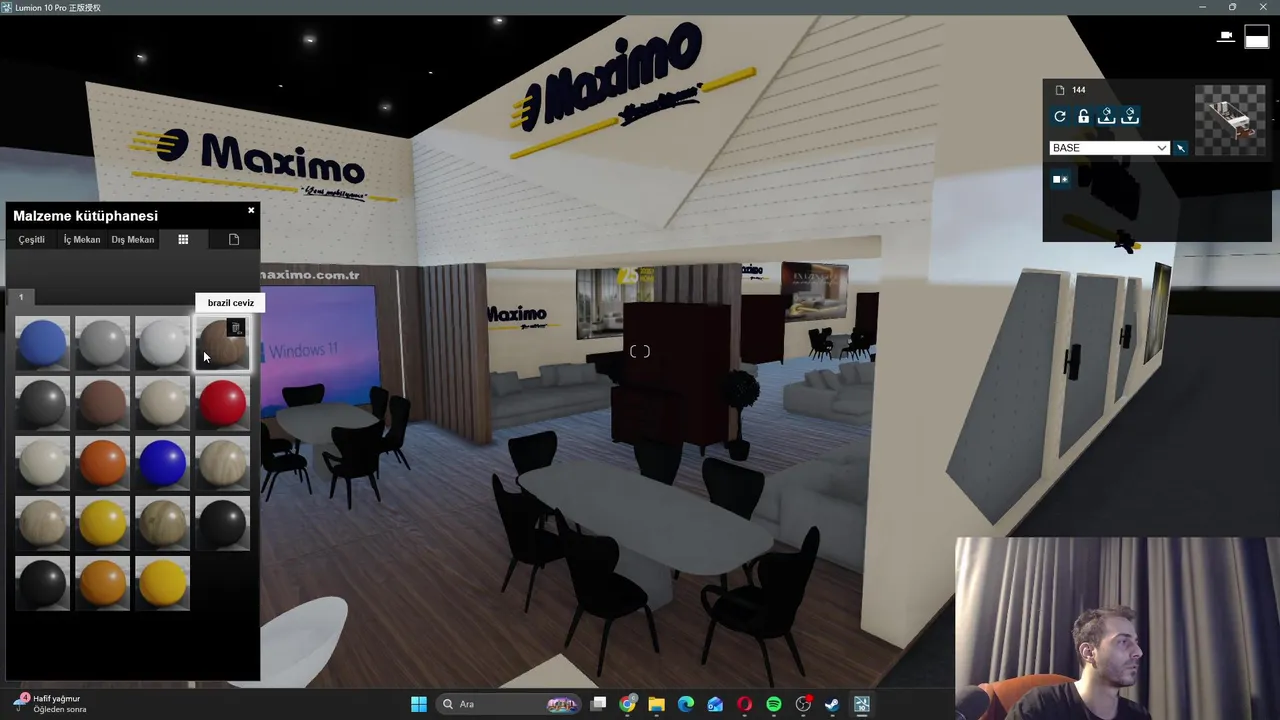Save the material set with the down-arrow bucket icon
This screenshot has height=720, width=1280.
tap(1130, 117)
